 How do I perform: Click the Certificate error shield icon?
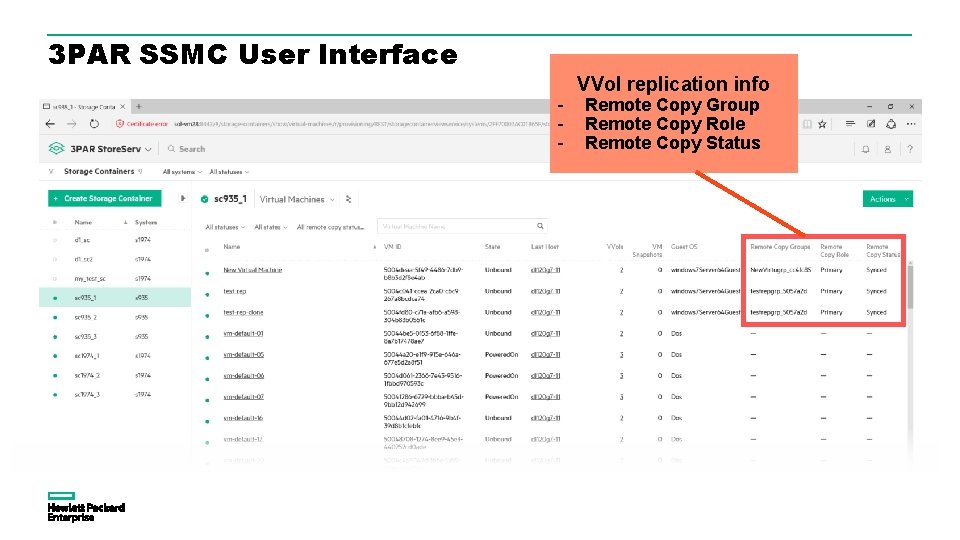(x=119, y=124)
